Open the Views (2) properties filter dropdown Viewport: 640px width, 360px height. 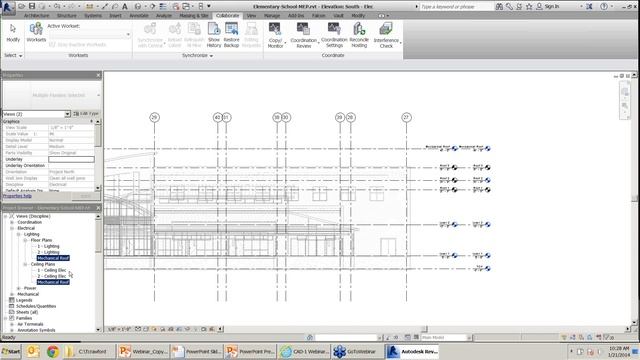[67, 114]
